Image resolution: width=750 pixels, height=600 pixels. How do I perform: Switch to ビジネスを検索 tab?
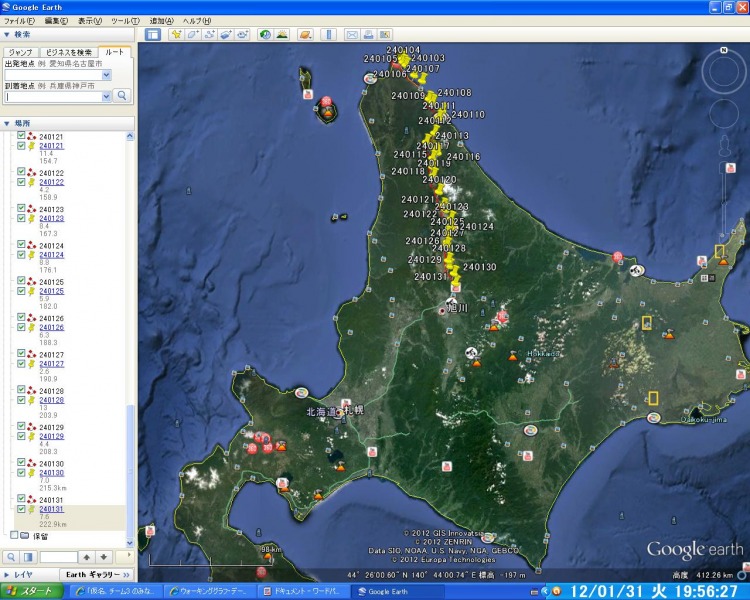68,52
